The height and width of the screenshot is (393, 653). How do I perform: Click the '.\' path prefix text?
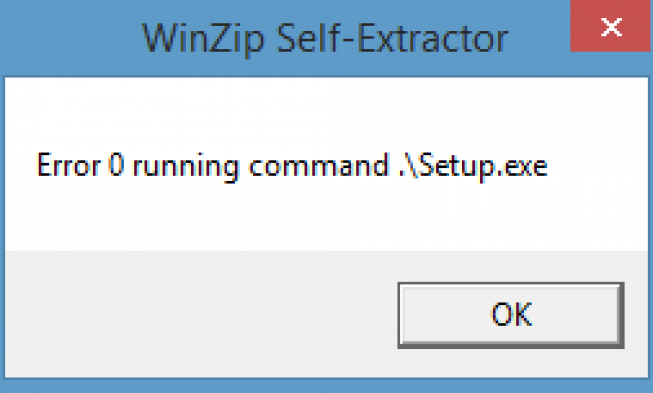(x=408, y=166)
